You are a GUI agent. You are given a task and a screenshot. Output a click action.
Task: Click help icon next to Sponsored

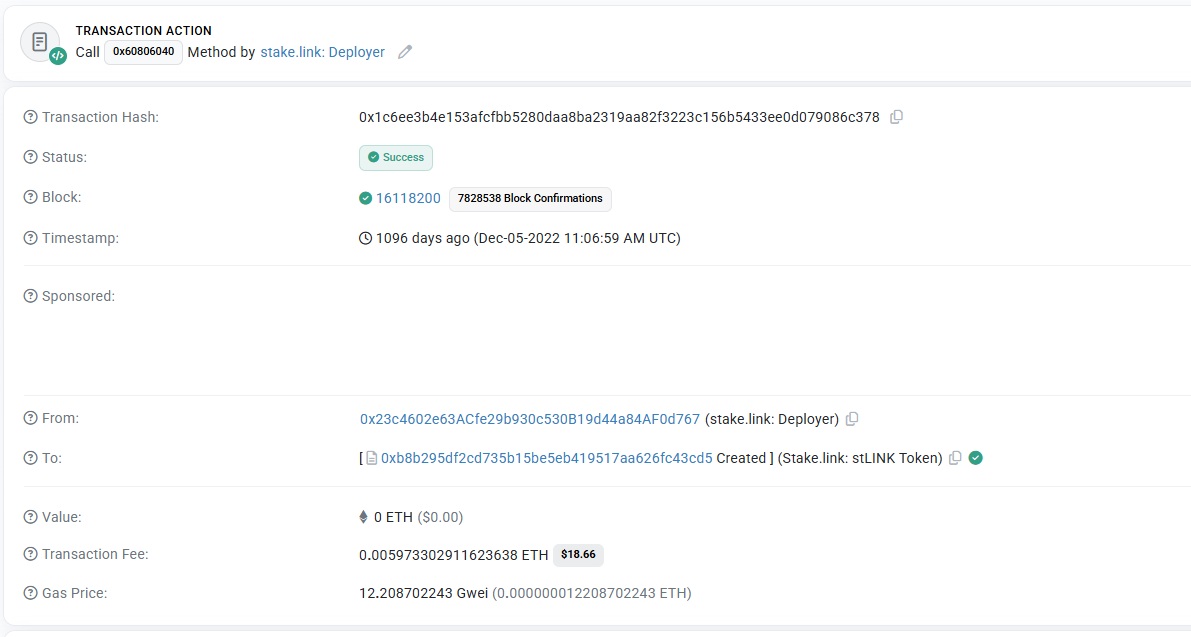30,296
